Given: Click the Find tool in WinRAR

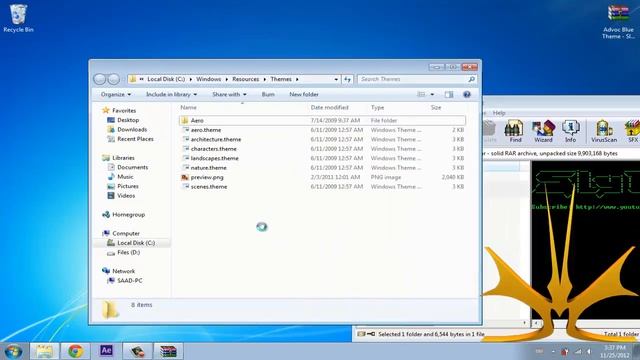Looking at the screenshot, I should [514, 131].
